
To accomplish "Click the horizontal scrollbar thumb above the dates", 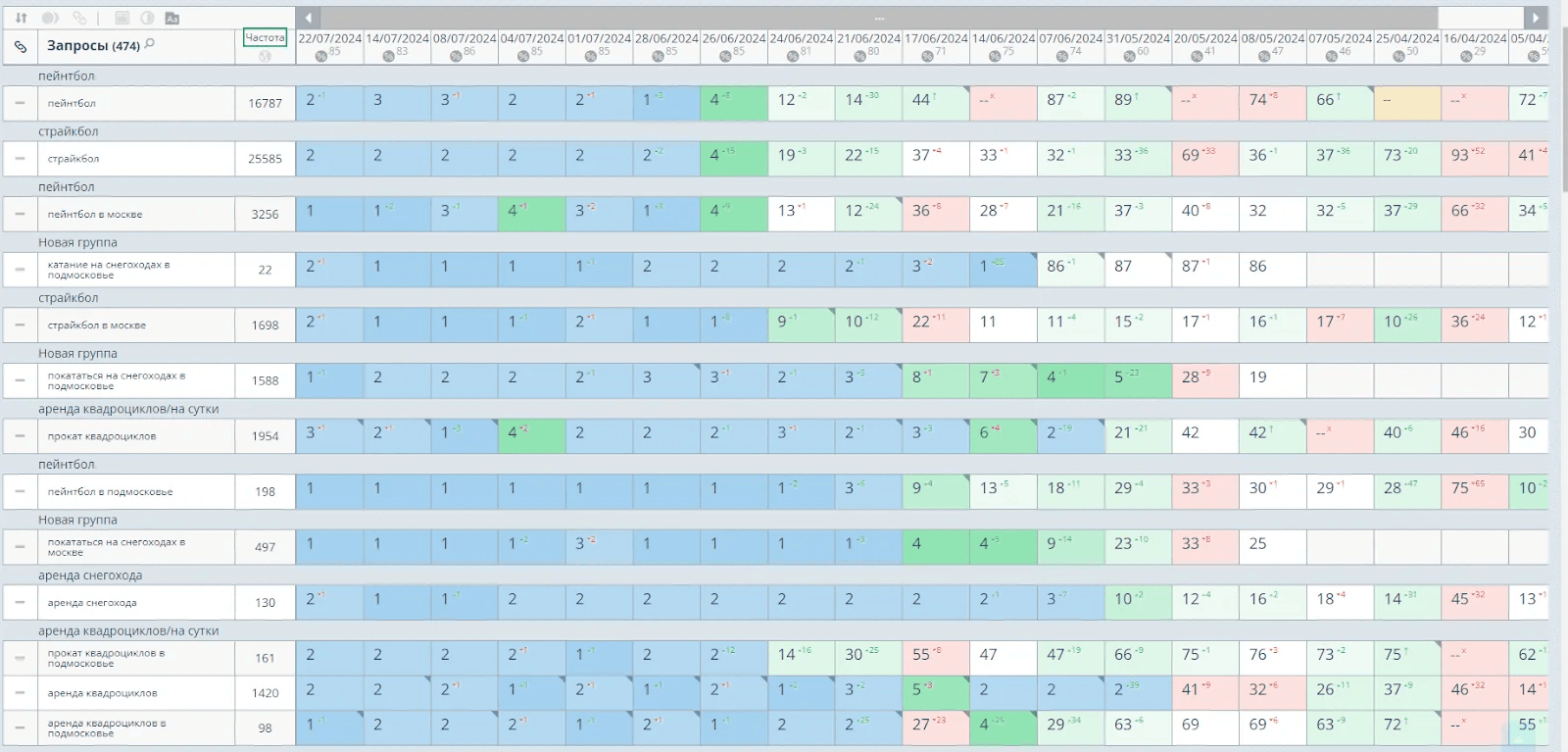I will [x=879, y=18].
